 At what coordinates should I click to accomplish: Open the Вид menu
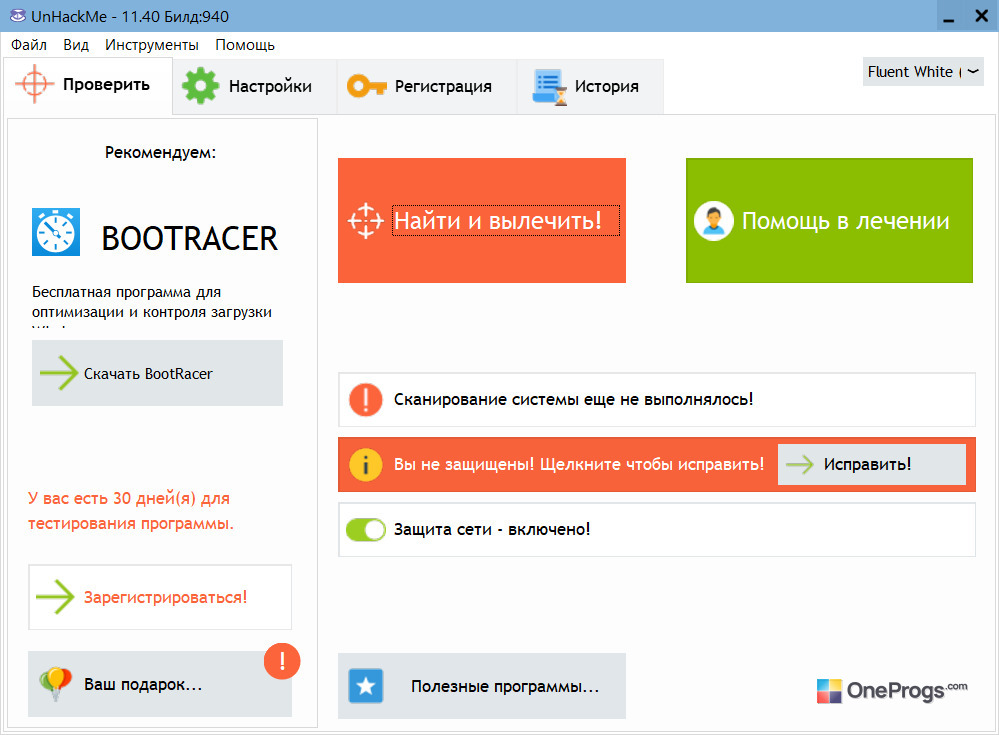[76, 45]
